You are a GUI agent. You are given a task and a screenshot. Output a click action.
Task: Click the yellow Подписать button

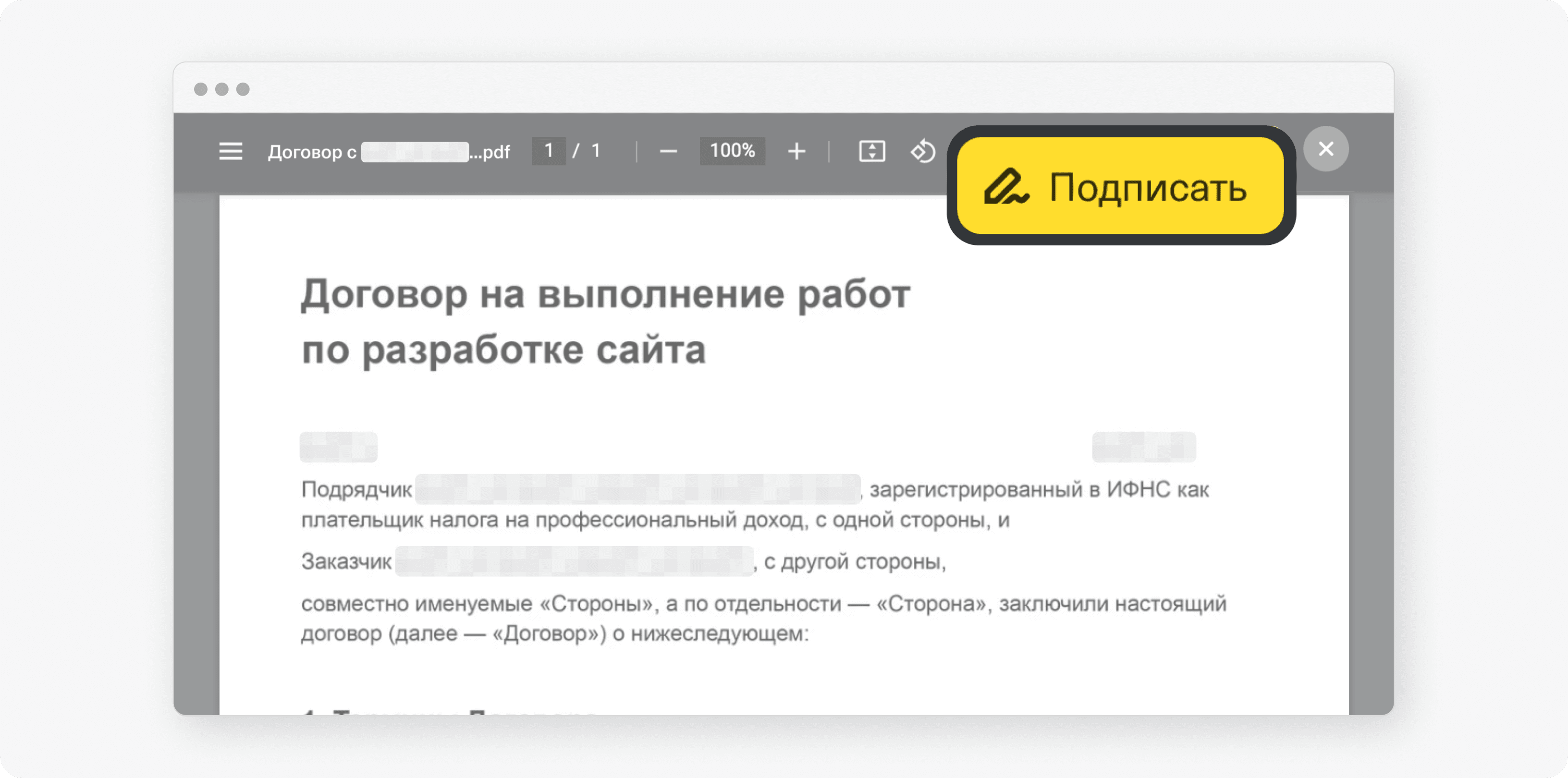pos(1120,185)
